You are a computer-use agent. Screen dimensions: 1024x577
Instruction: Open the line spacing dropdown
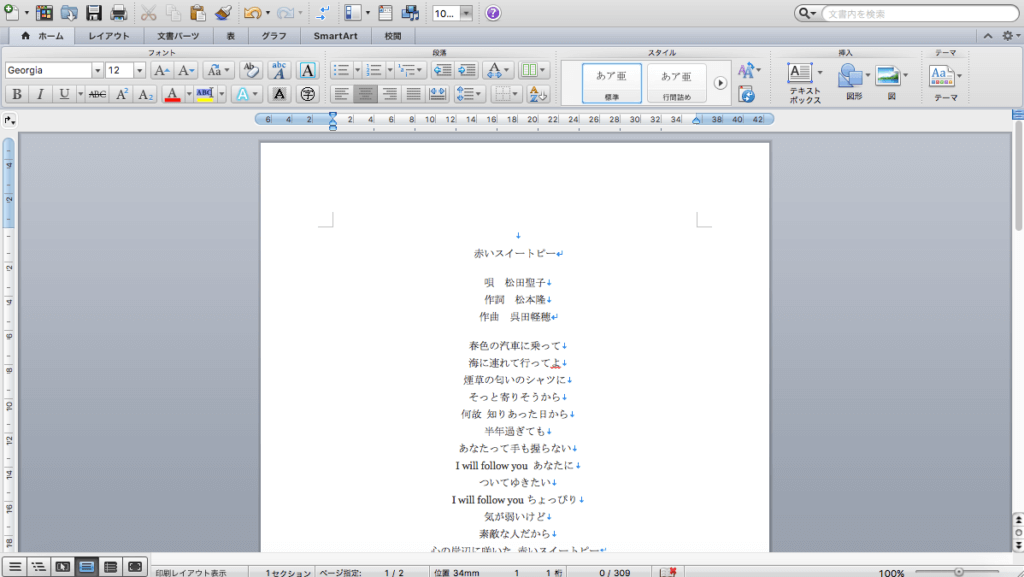coord(469,94)
